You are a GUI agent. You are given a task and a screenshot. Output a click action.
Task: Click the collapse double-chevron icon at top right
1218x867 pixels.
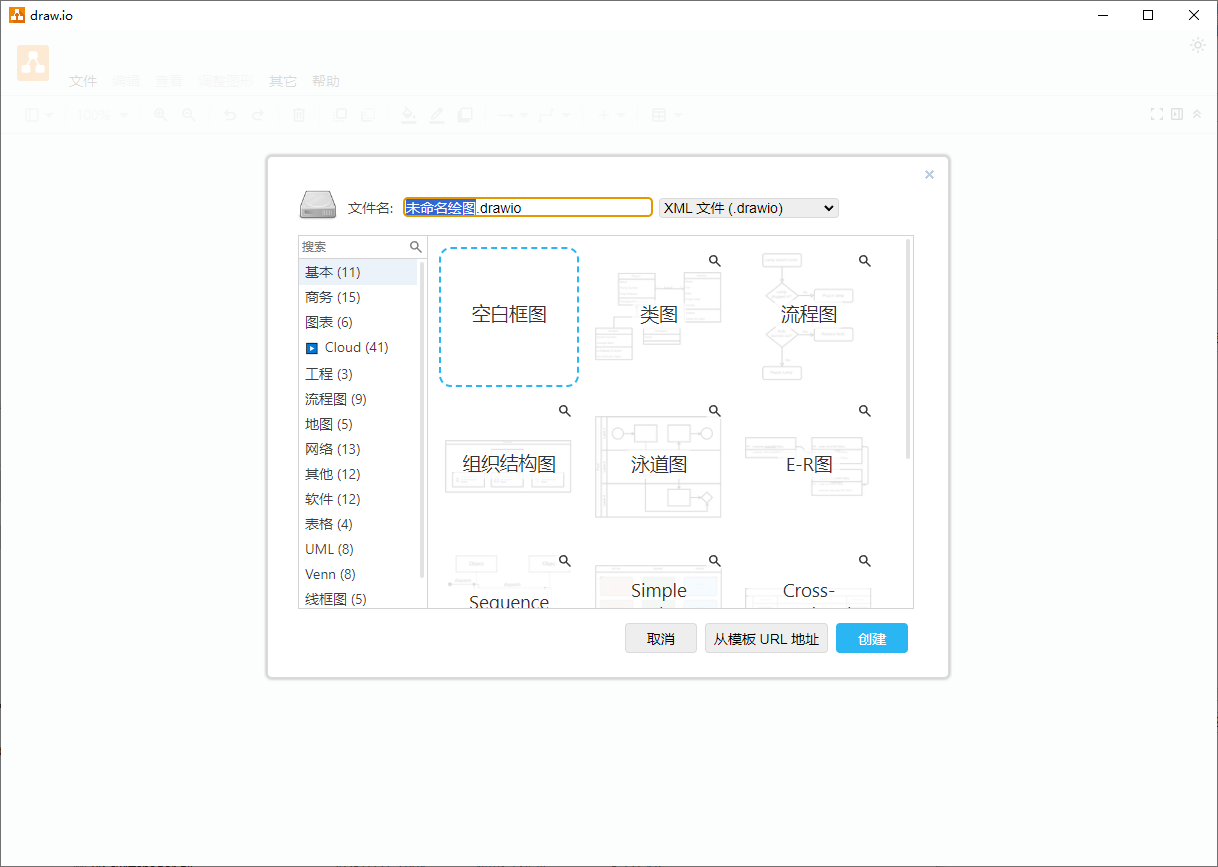[1197, 114]
